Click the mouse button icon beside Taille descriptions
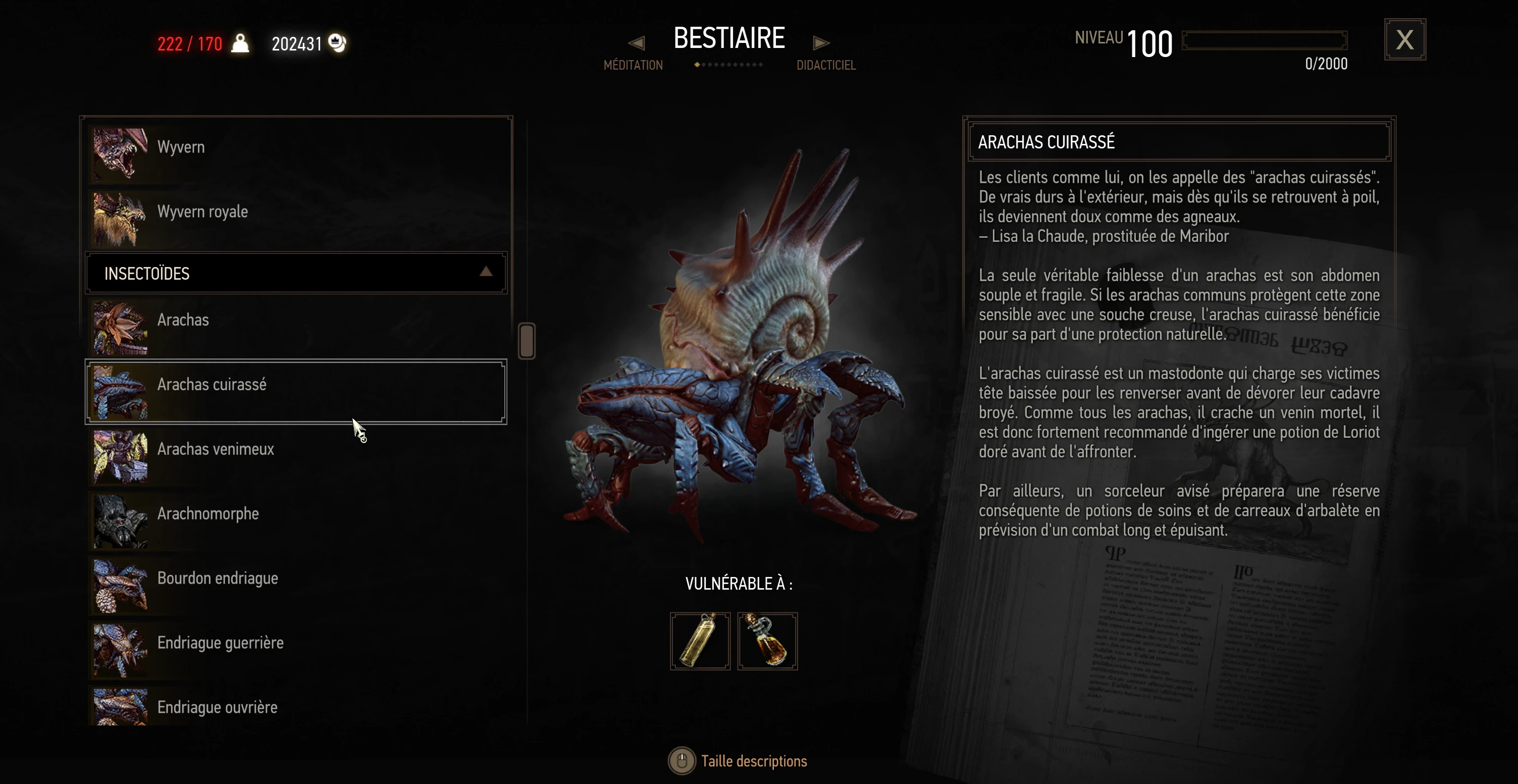 click(x=682, y=761)
